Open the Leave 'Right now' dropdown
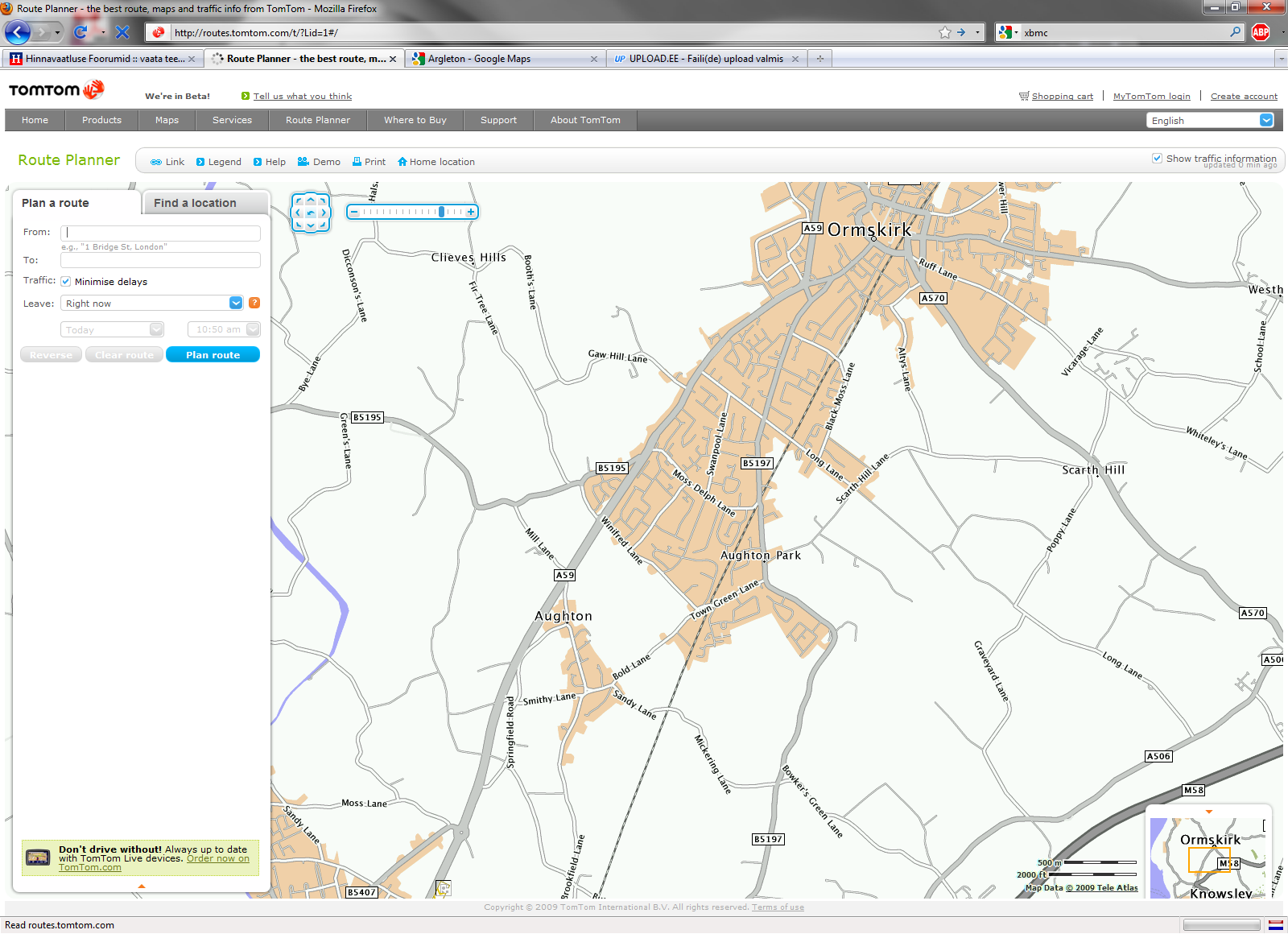The image size is (1288, 934). [236, 303]
